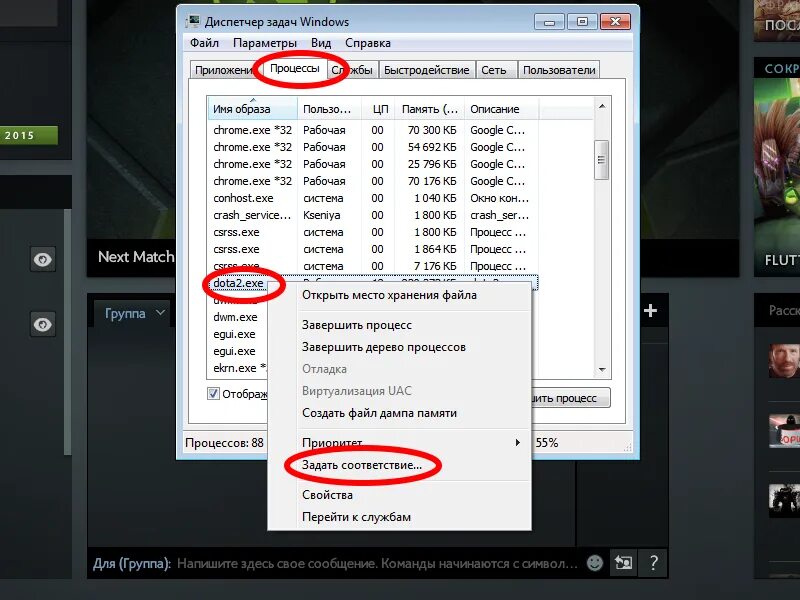800x600 pixels.
Task: Switch to the Процессы tab
Action: pos(295,68)
